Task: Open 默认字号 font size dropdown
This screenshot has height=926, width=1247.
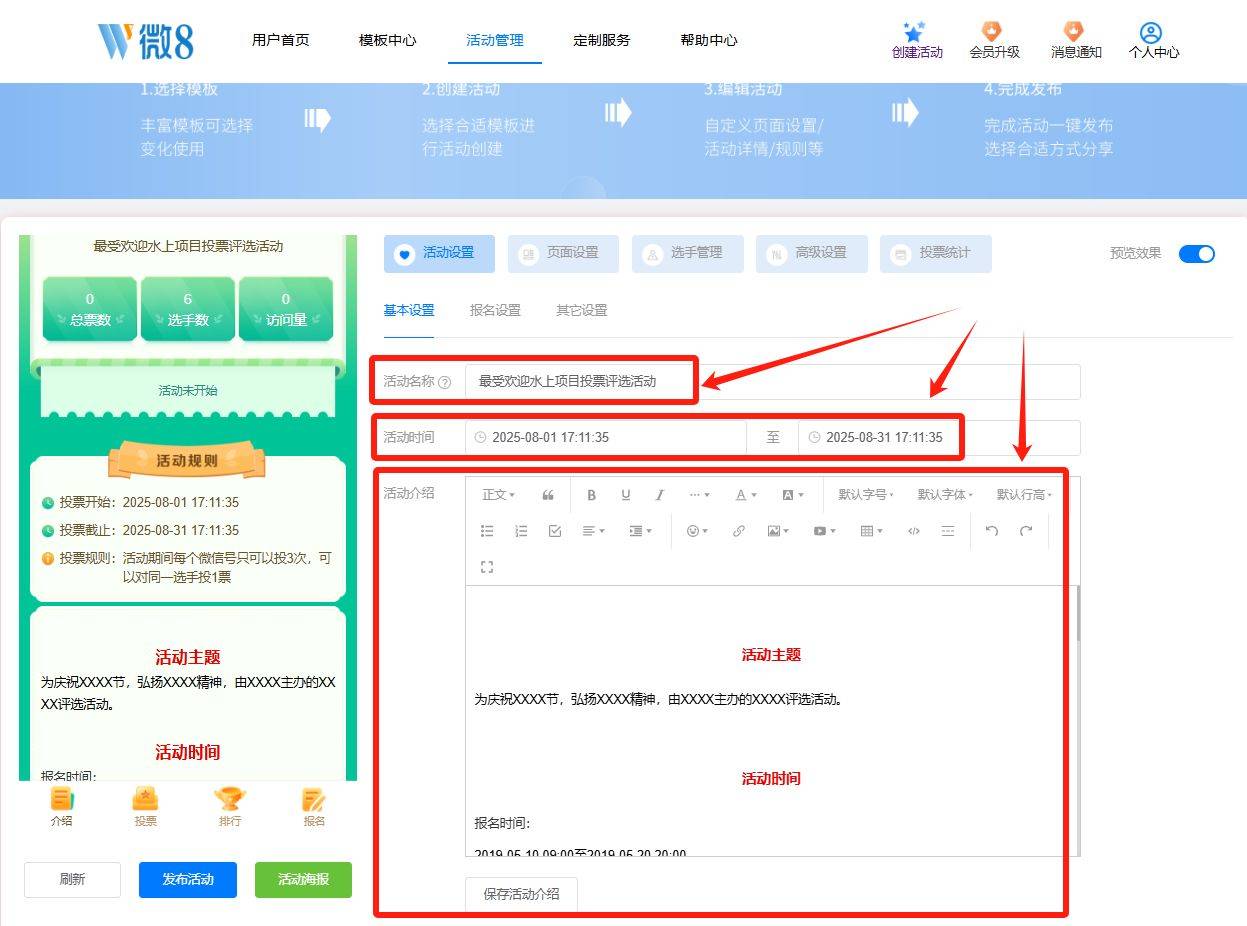Action: (x=865, y=494)
